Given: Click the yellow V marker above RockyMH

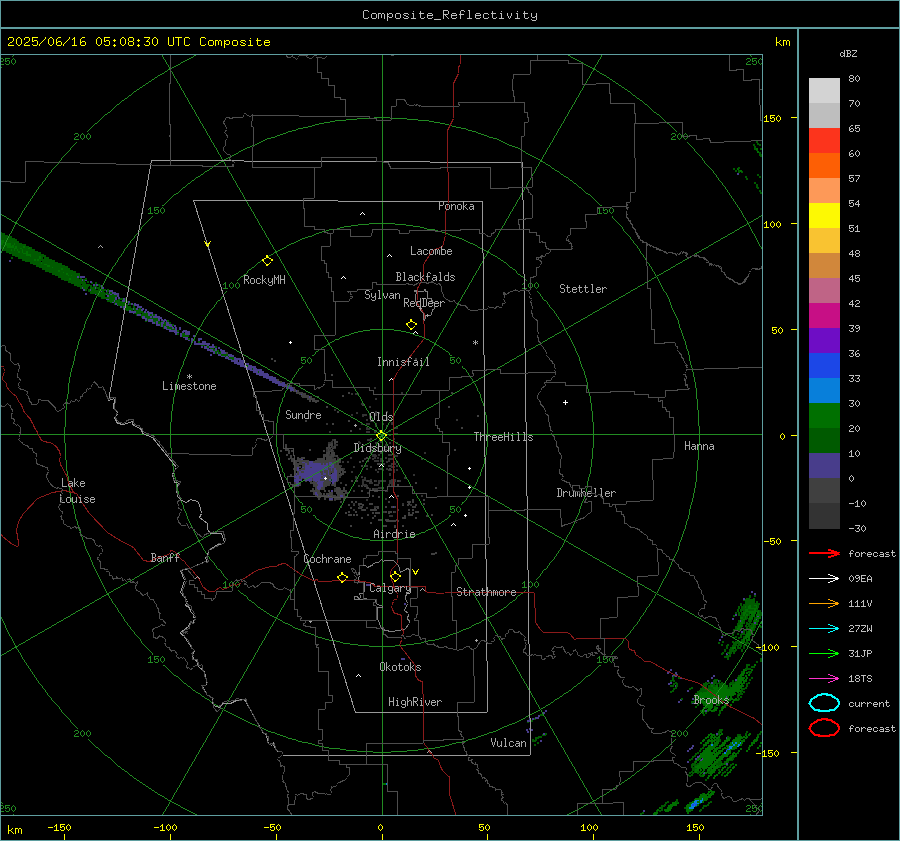Looking at the screenshot, I should 208,244.
